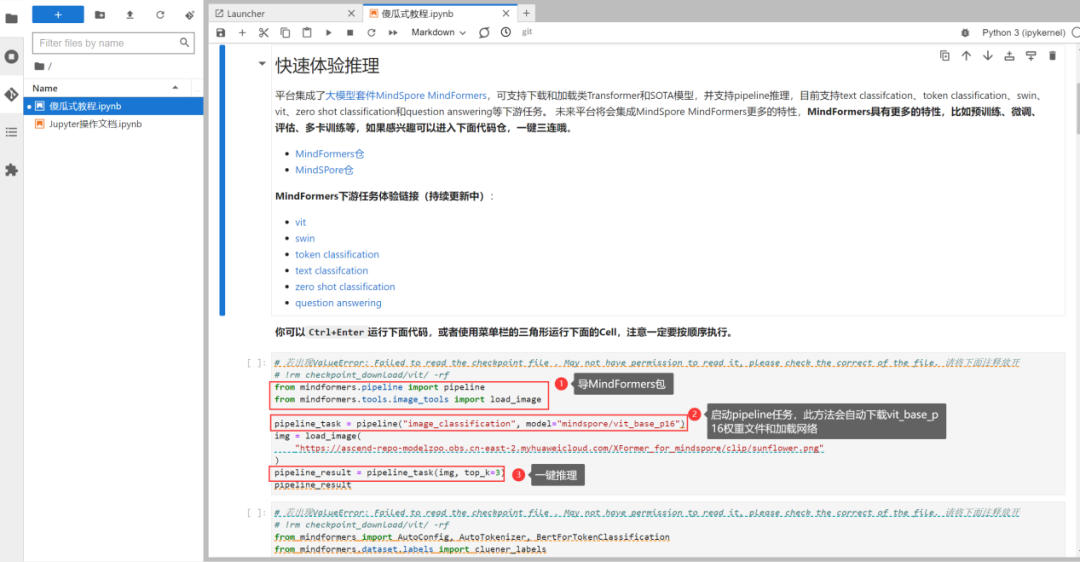Collapse the 快速体验推理 heading
The height and width of the screenshot is (562, 1080).
(262, 64)
